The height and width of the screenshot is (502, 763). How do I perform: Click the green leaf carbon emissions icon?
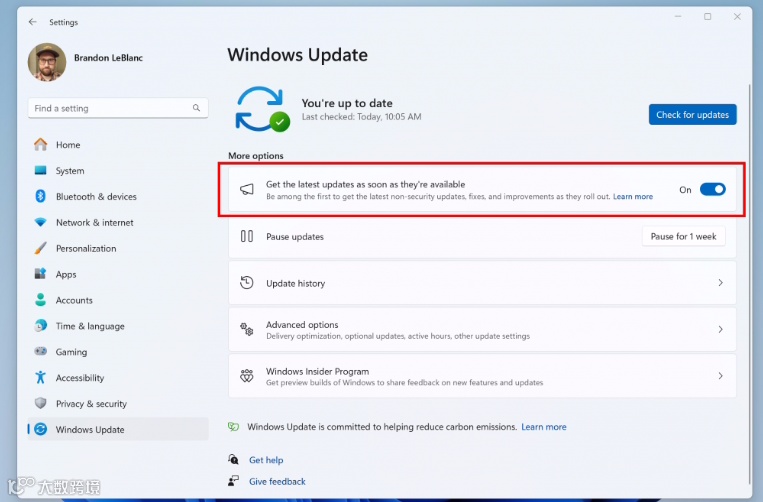pos(234,427)
